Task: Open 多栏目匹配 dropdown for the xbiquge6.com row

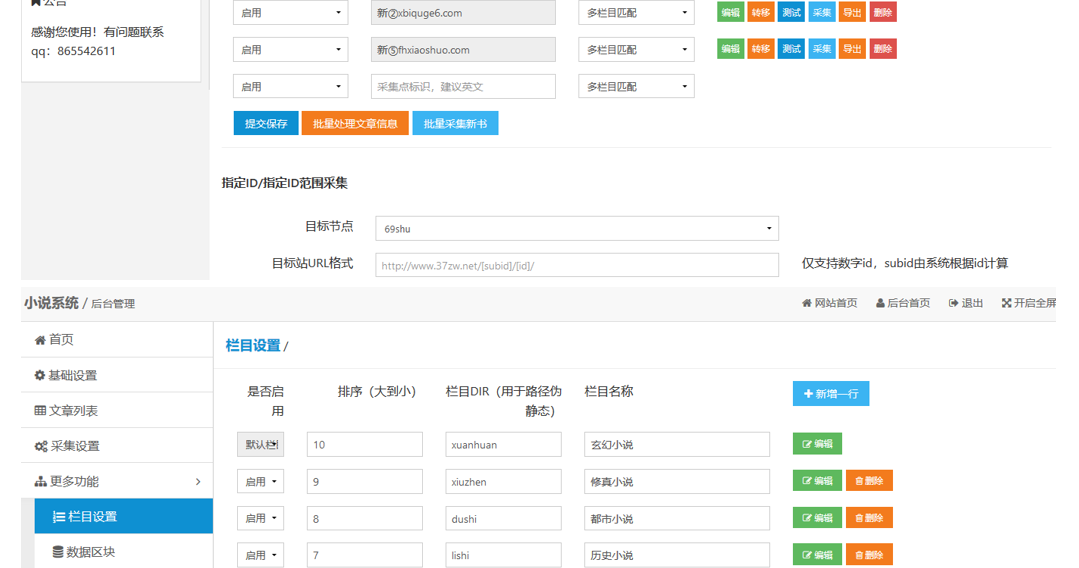Action: (636, 13)
